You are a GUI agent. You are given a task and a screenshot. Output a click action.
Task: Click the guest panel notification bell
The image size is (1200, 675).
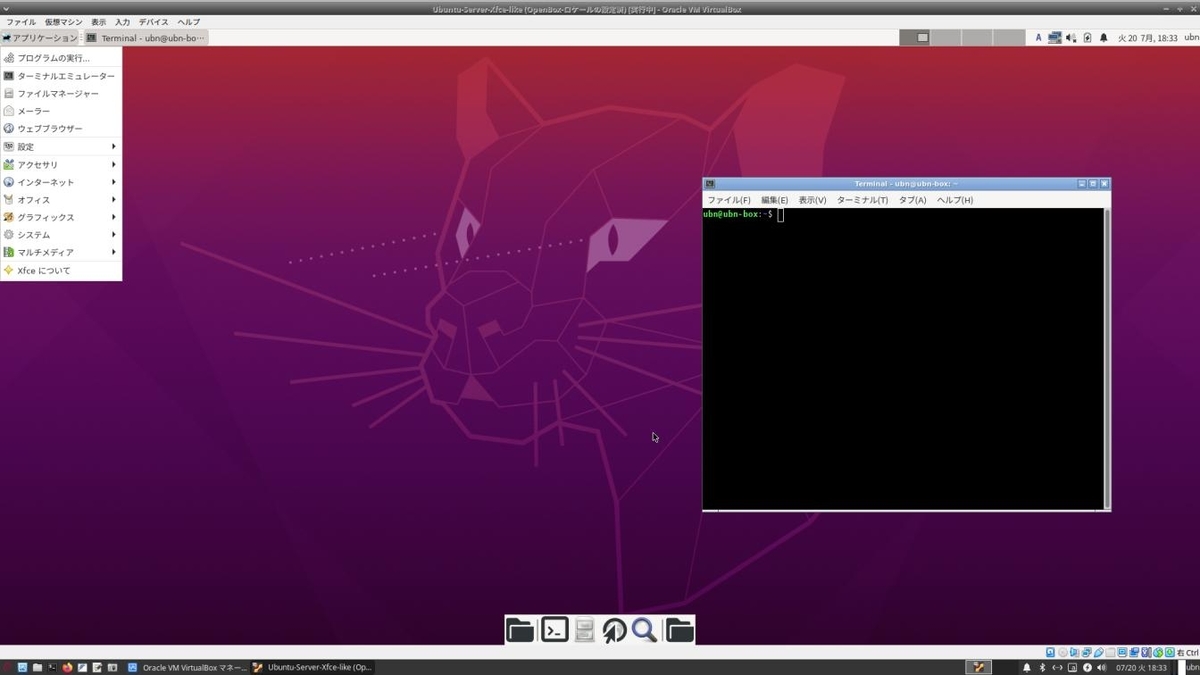click(1104, 38)
